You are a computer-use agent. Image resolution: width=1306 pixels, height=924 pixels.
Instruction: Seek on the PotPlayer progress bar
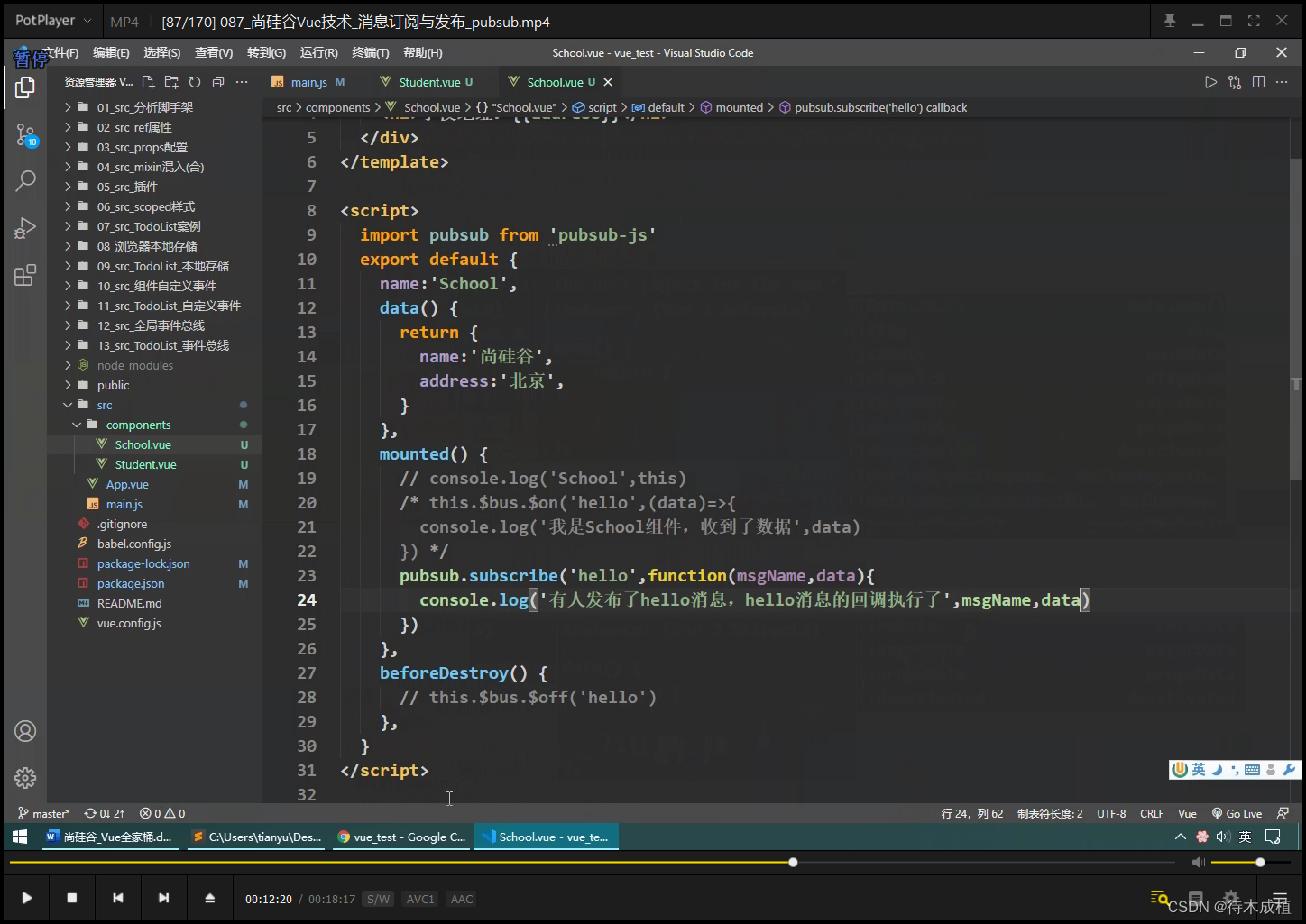pos(592,863)
